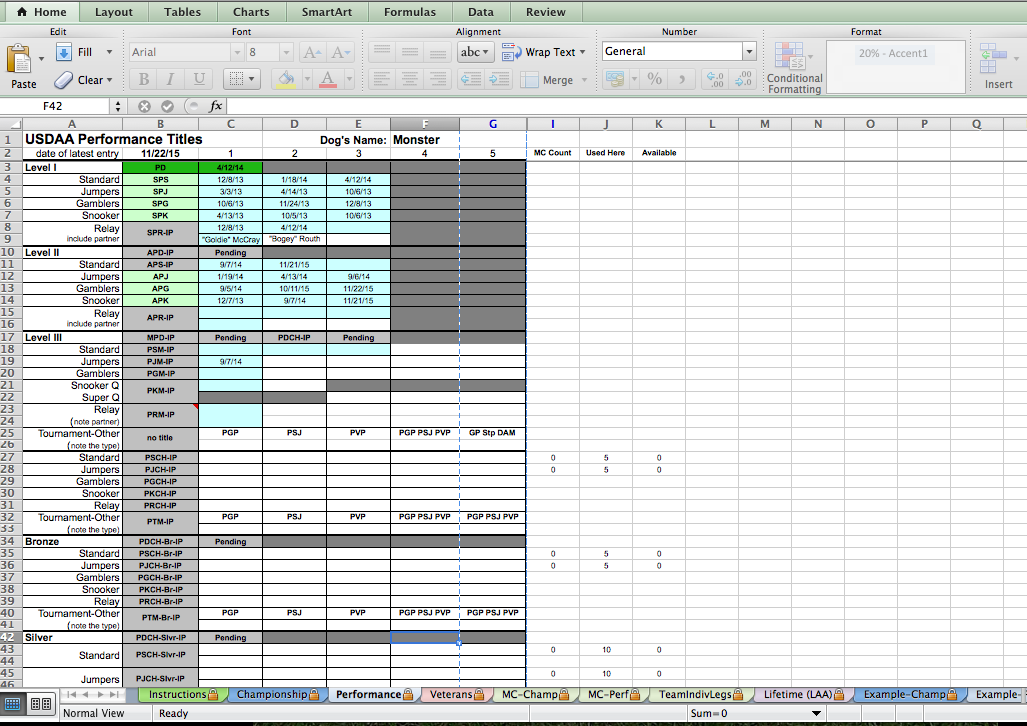Apply the currency number format icon

614,79
